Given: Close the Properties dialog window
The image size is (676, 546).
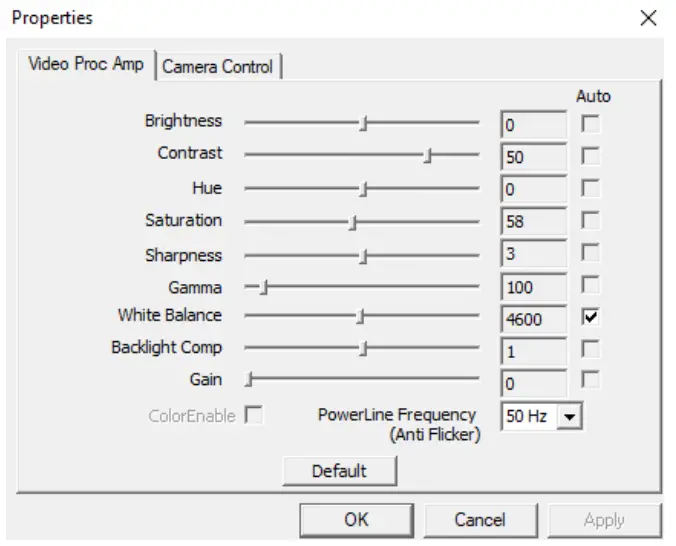Looking at the screenshot, I should pos(649,18).
